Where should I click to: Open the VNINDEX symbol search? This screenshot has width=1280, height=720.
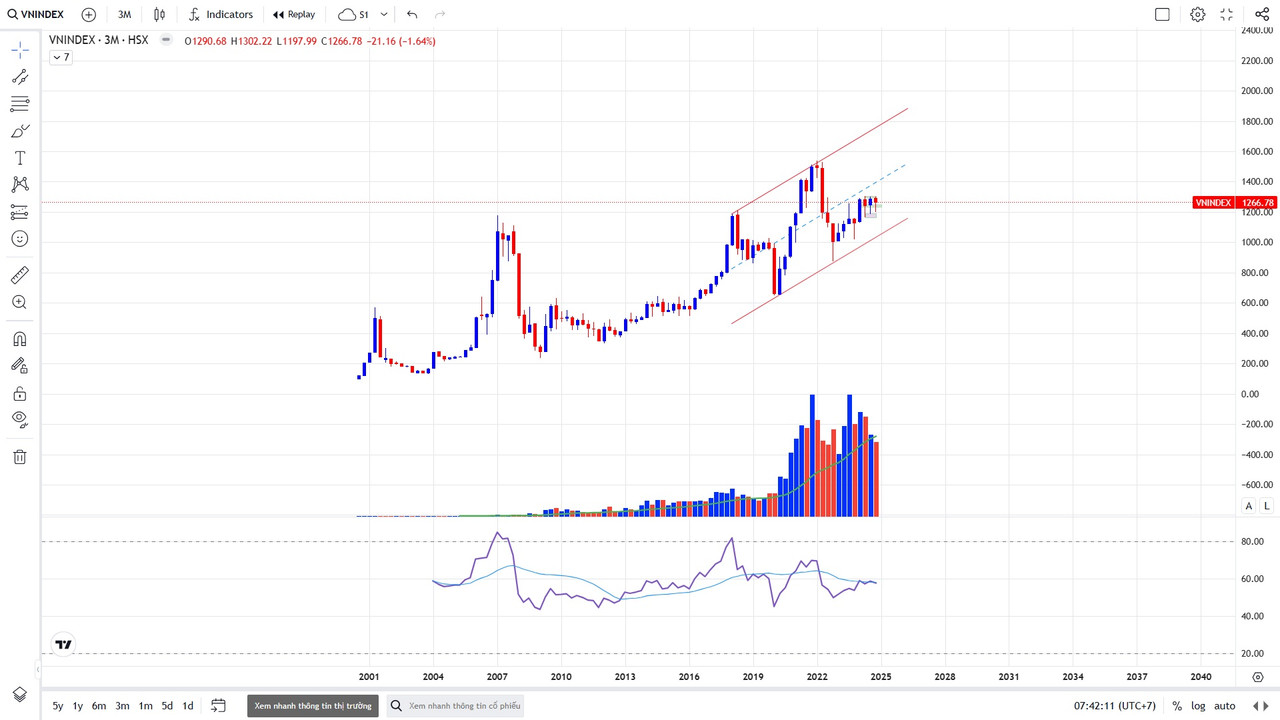click(x=37, y=14)
